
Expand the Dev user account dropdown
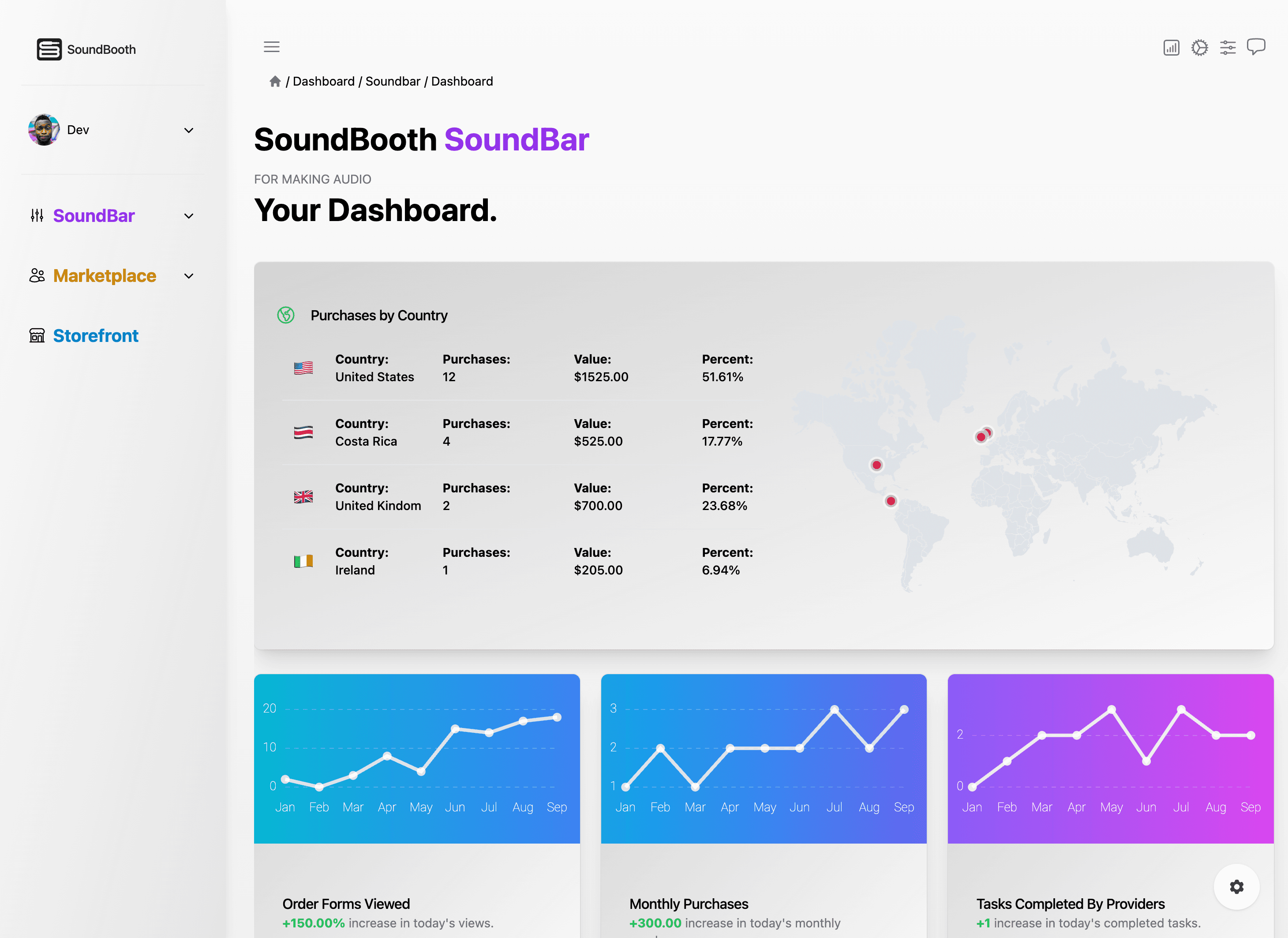(188, 130)
